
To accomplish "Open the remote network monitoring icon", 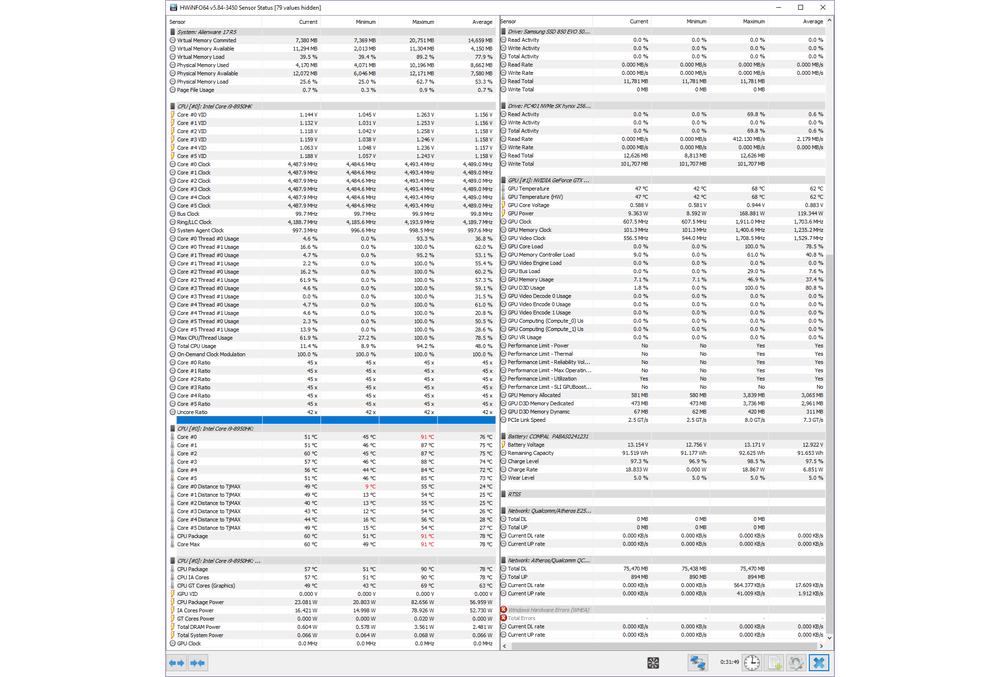I will click(x=697, y=663).
